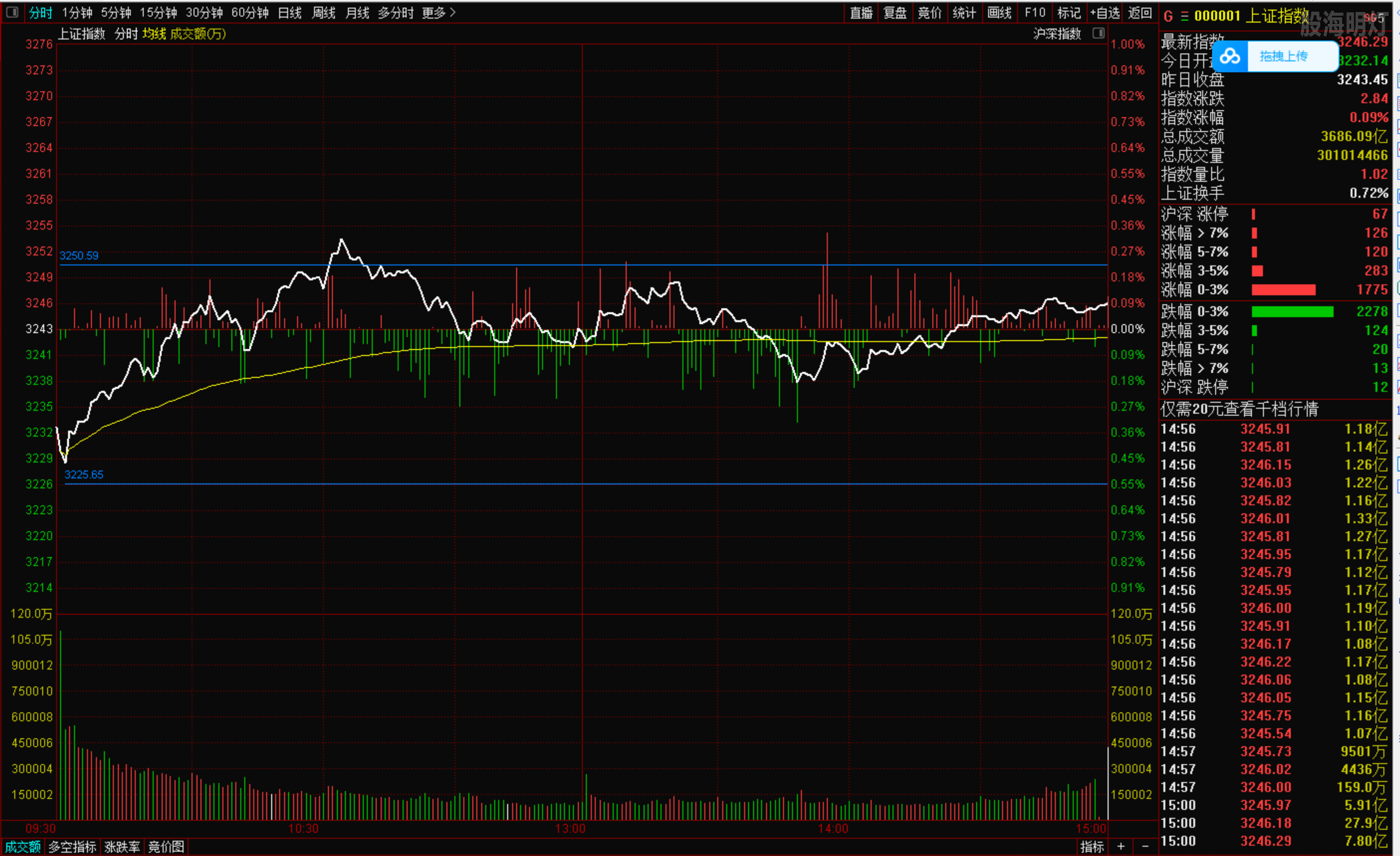Click the red G icon before 000001
The image size is (1400, 856).
click(1168, 16)
